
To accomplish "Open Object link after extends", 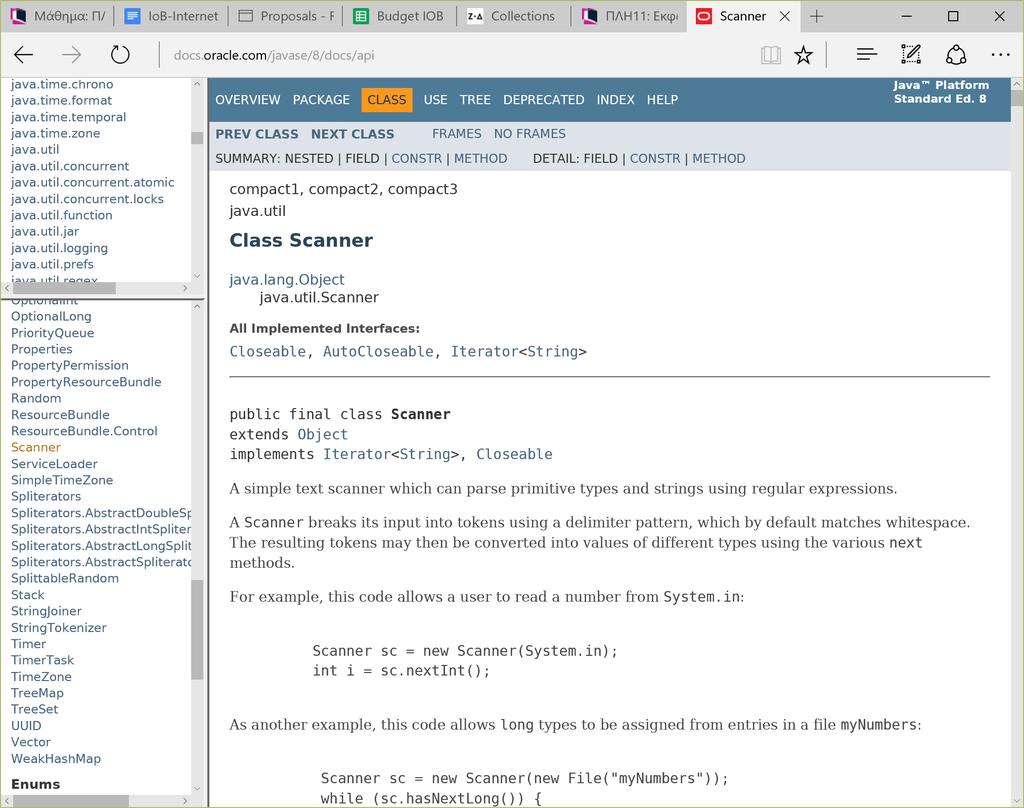I will click(323, 434).
